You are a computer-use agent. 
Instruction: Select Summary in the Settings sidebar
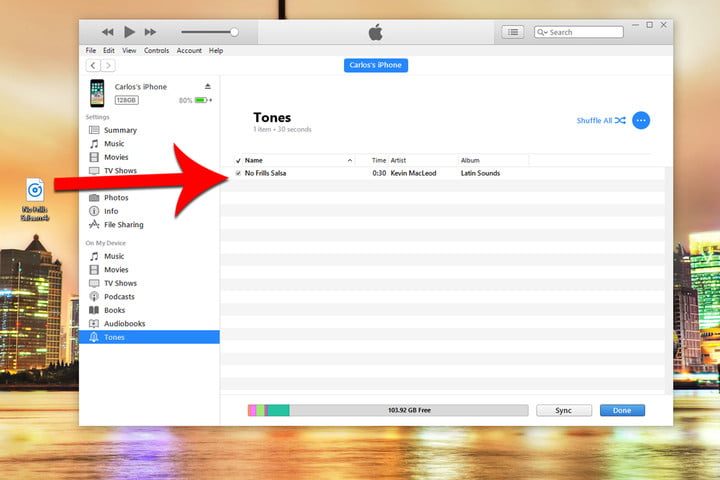(120, 130)
